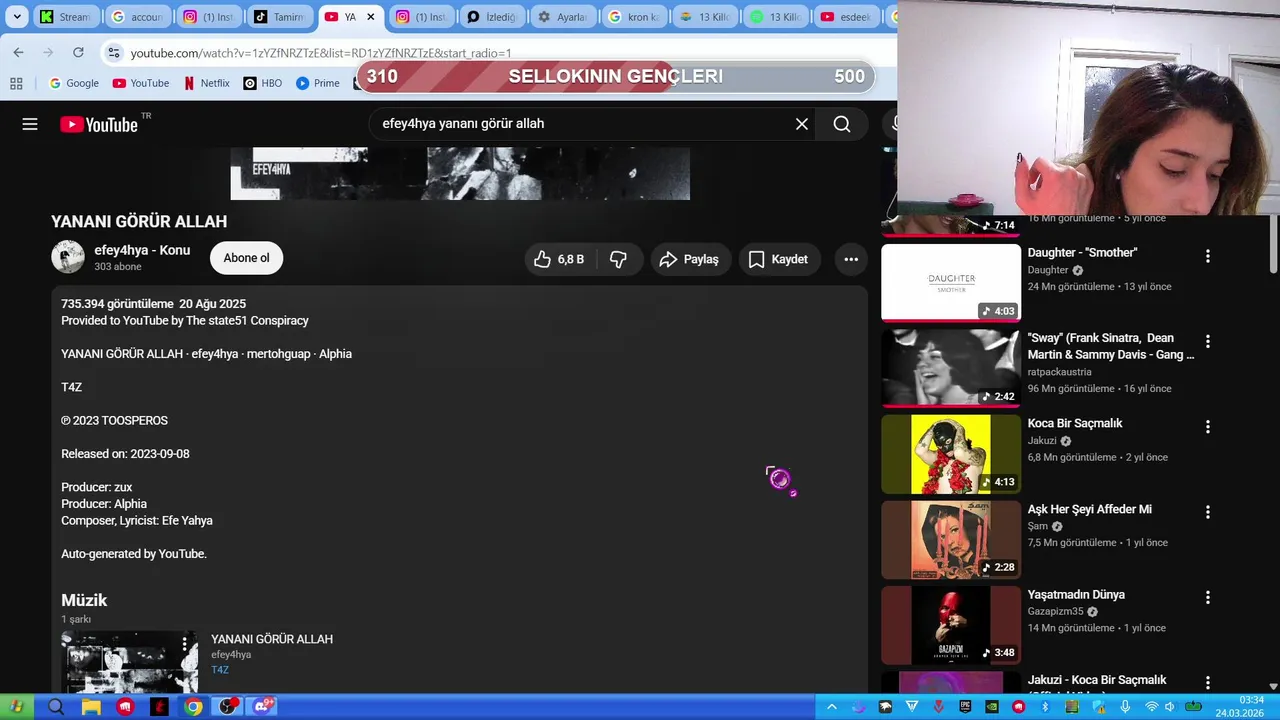Switch to the esdeek YouTube tab
The width and height of the screenshot is (1280, 720).
tap(847, 17)
